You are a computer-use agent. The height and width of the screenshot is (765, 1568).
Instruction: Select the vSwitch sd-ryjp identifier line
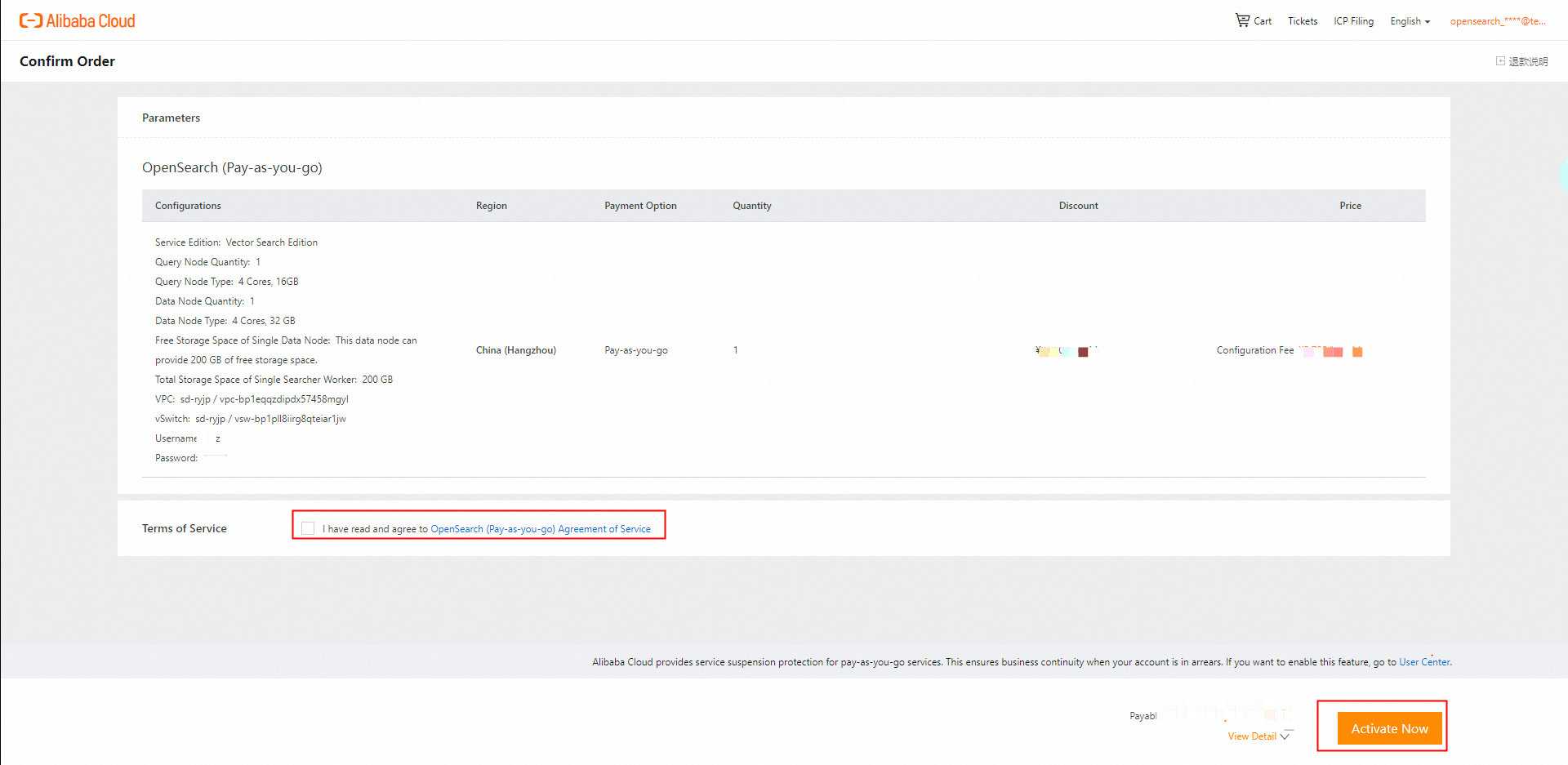click(251, 419)
